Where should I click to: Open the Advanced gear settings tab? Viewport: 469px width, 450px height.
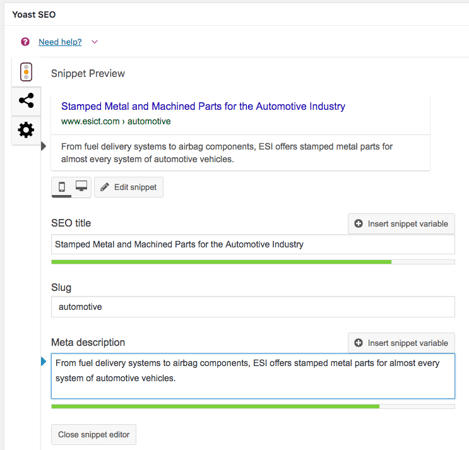click(x=26, y=130)
